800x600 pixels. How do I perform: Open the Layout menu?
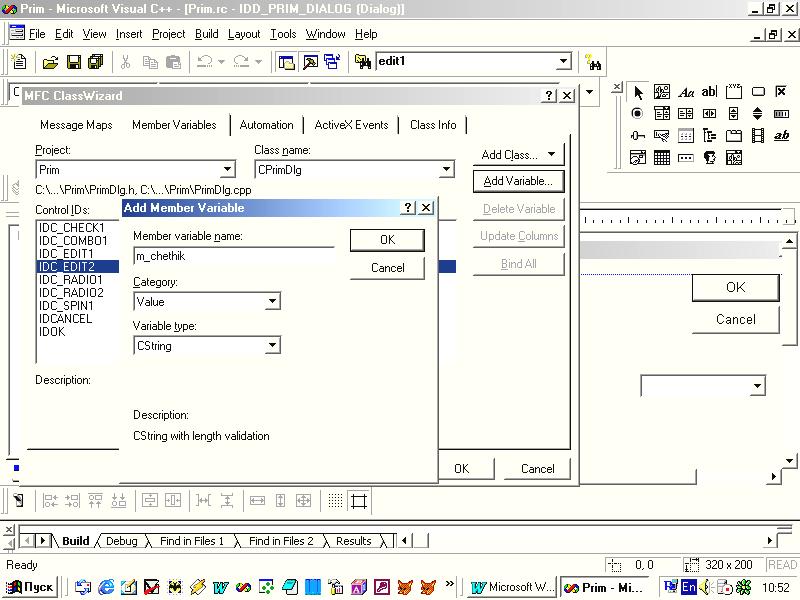point(244,34)
